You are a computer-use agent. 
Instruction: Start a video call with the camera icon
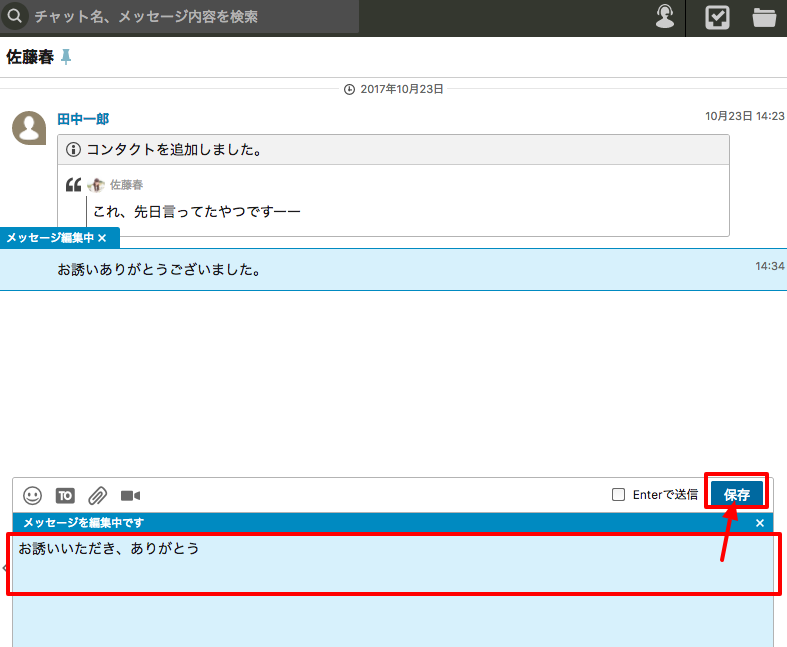click(130, 495)
